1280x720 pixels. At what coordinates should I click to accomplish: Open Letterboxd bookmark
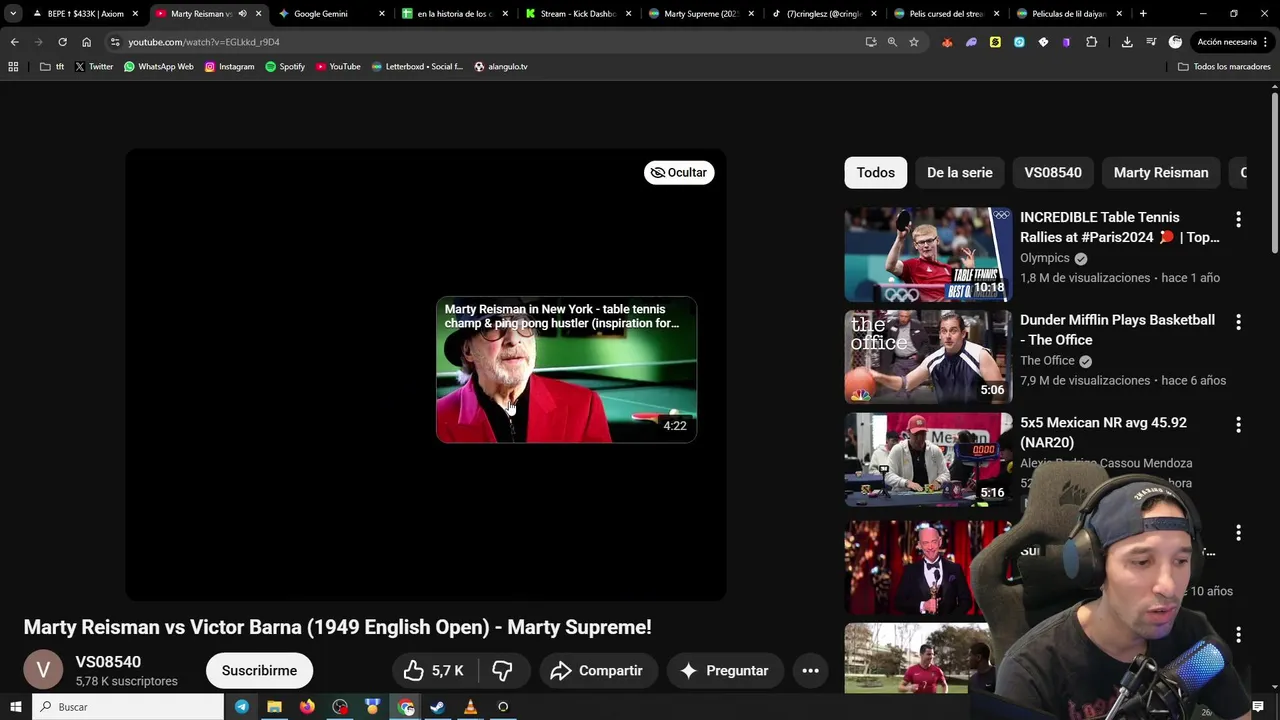[417, 66]
